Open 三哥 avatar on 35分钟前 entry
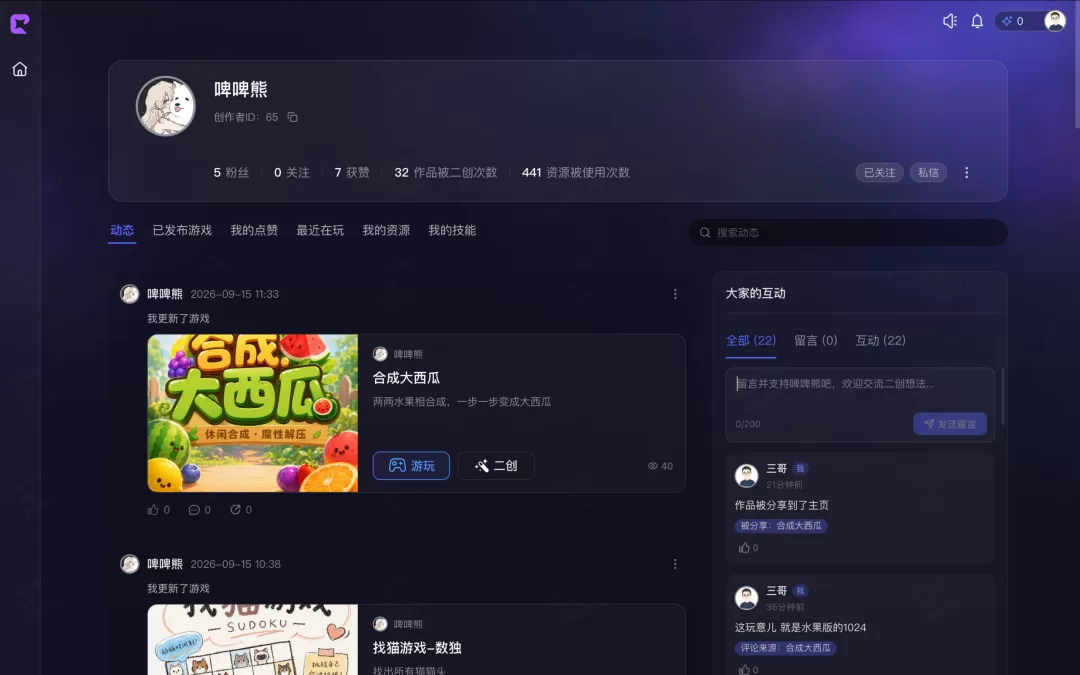 (x=747, y=598)
